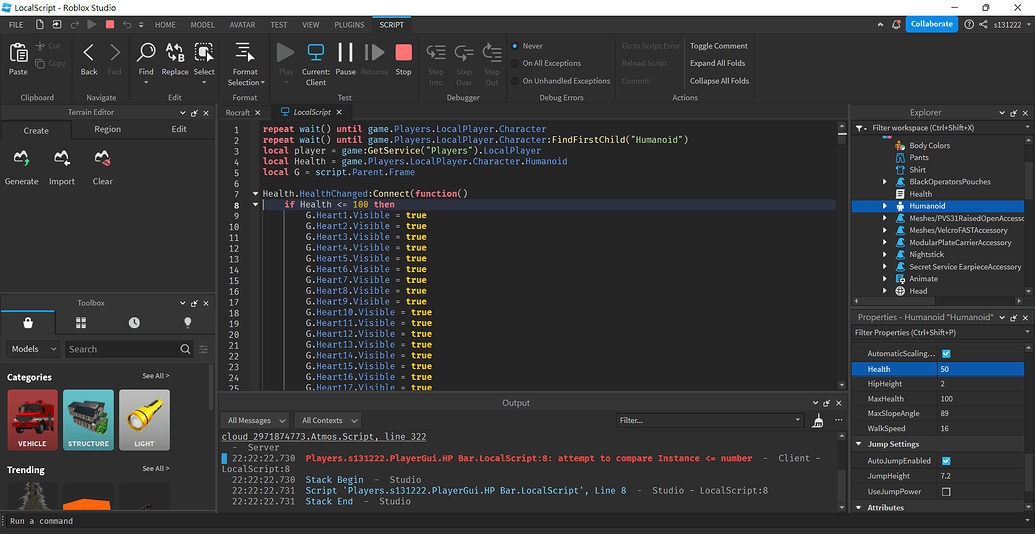This screenshot has width=1035, height=534.
Task: Open the Models category dropdown
Action: coord(34,349)
